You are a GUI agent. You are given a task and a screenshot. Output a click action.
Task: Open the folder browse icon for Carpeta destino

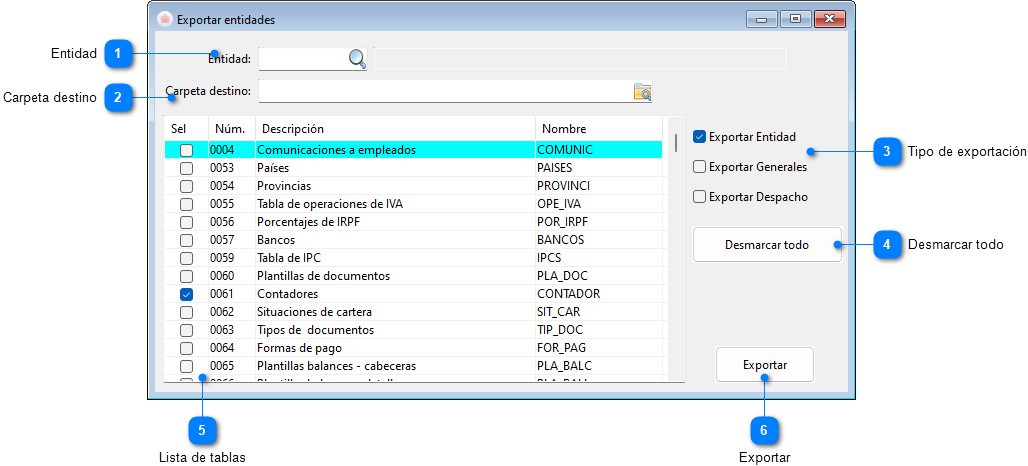click(642, 92)
